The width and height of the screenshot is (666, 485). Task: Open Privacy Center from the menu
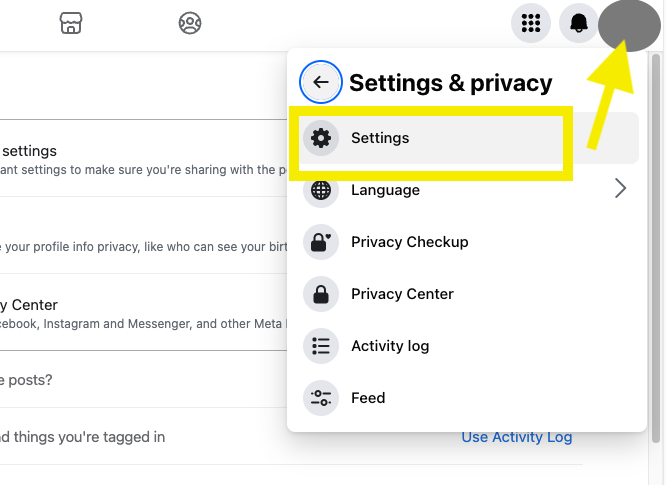[x=402, y=294]
